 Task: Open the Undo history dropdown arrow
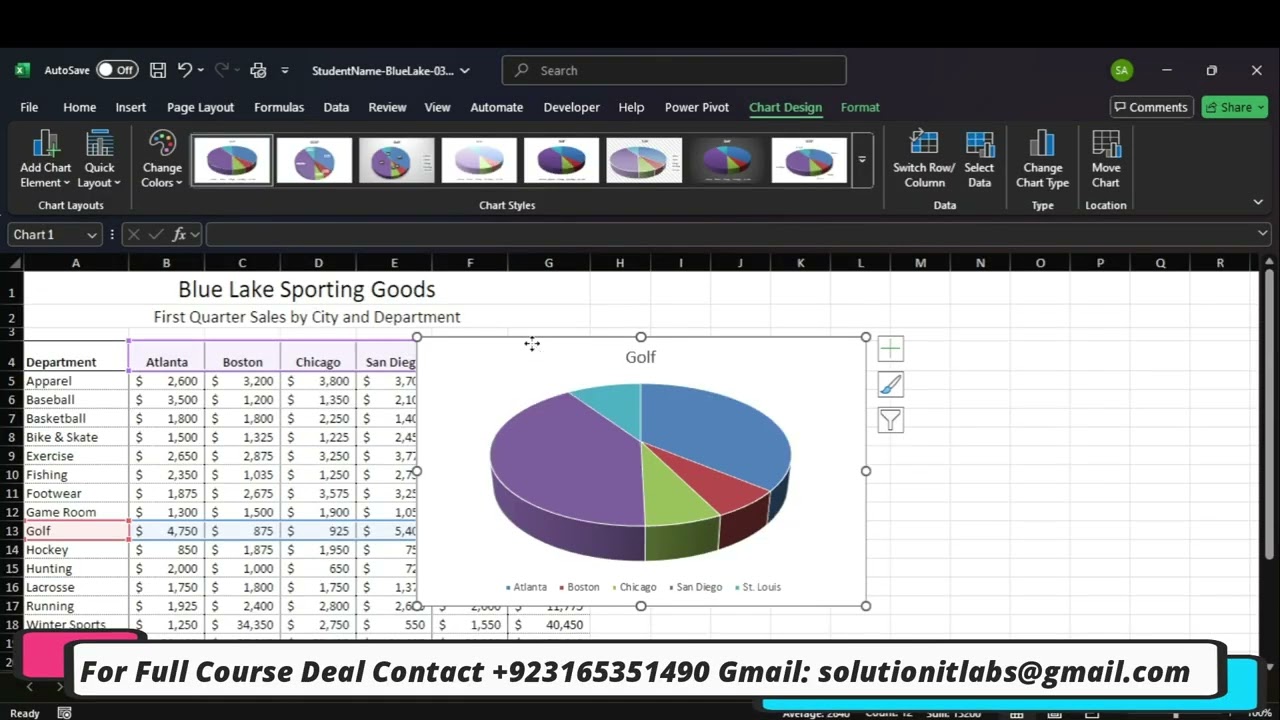click(201, 70)
